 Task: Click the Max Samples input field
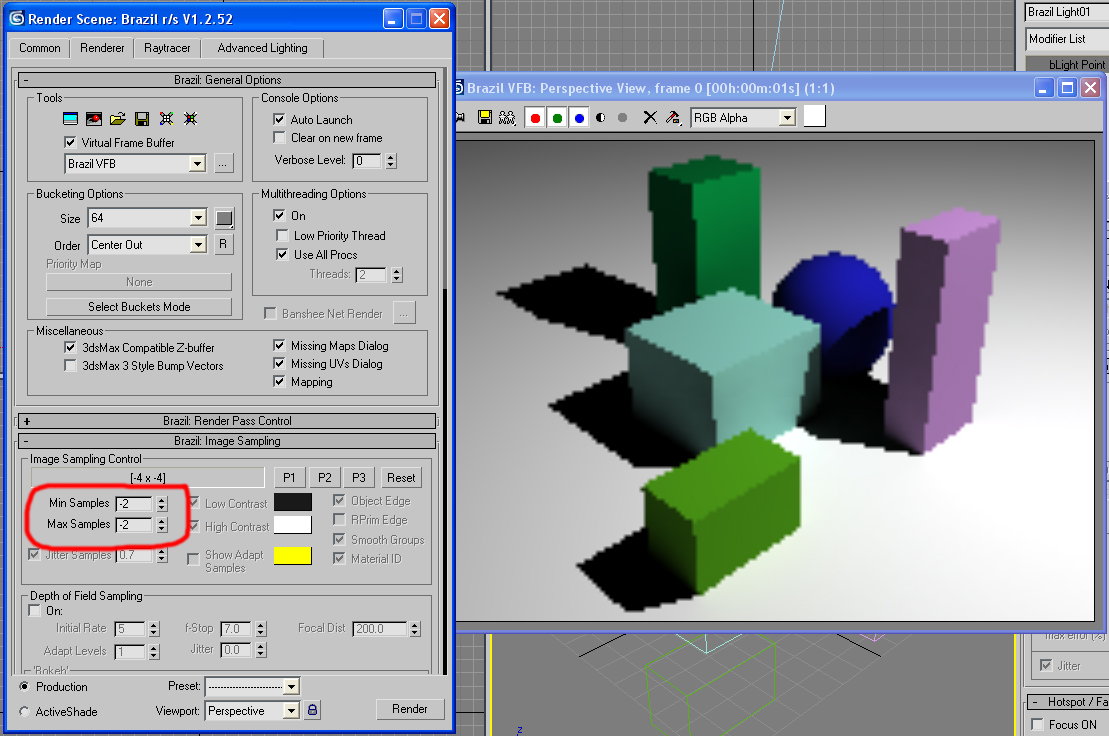[134, 525]
